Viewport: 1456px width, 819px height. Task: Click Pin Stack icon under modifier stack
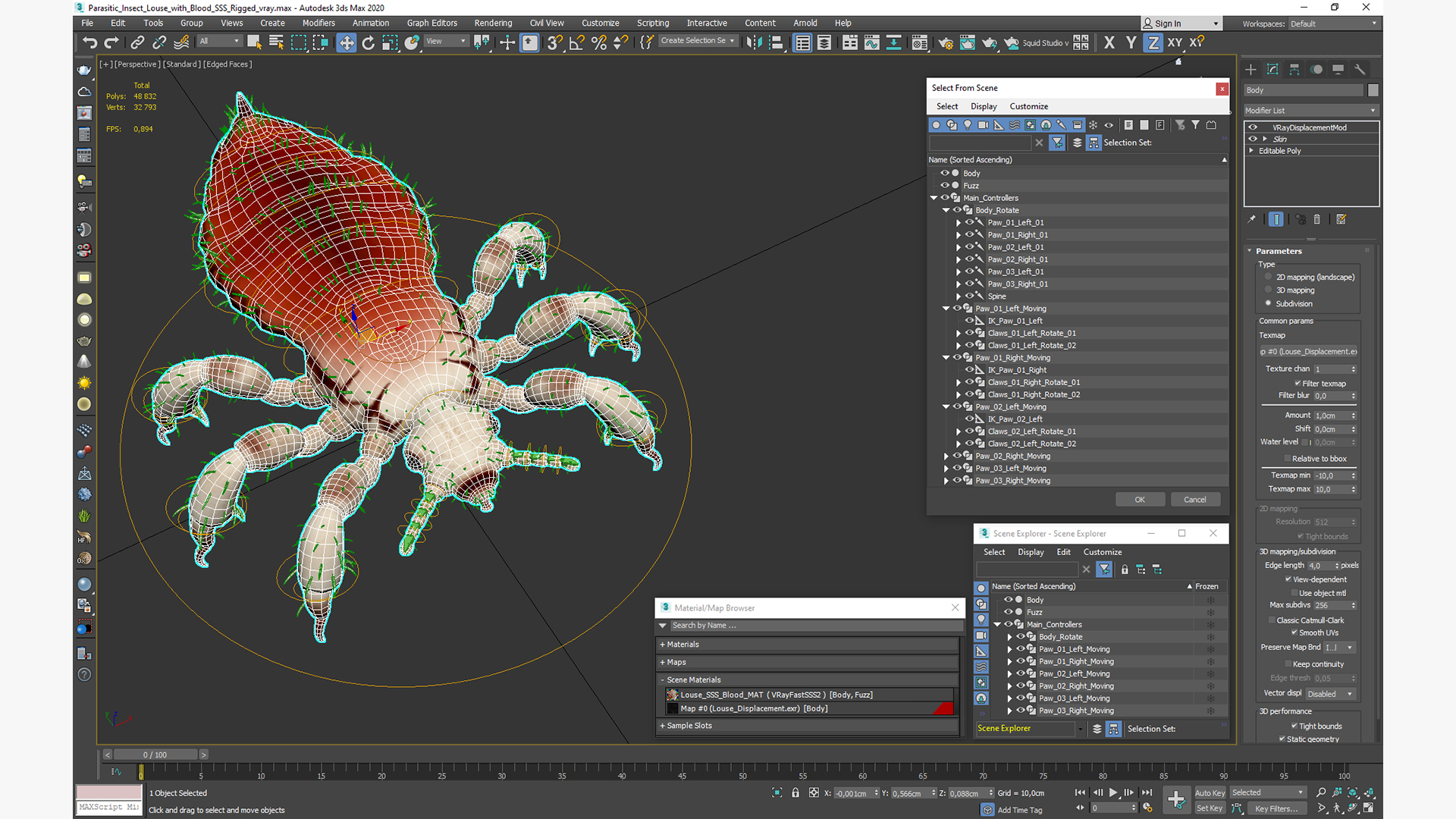tap(1252, 219)
